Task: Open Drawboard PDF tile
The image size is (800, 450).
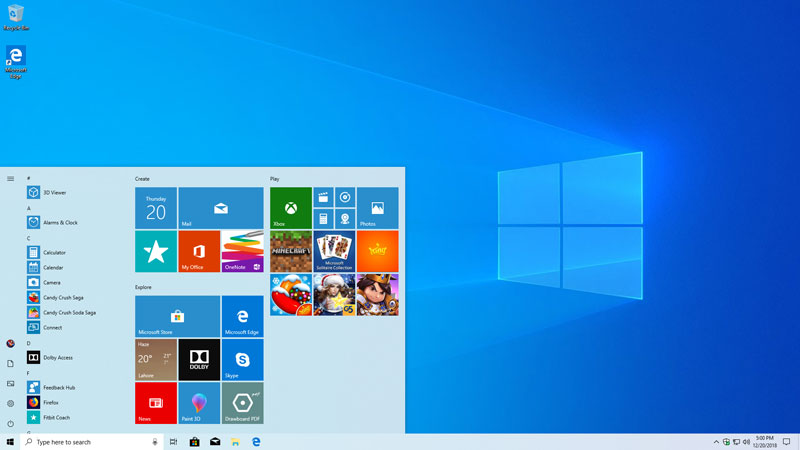Action: (x=242, y=402)
